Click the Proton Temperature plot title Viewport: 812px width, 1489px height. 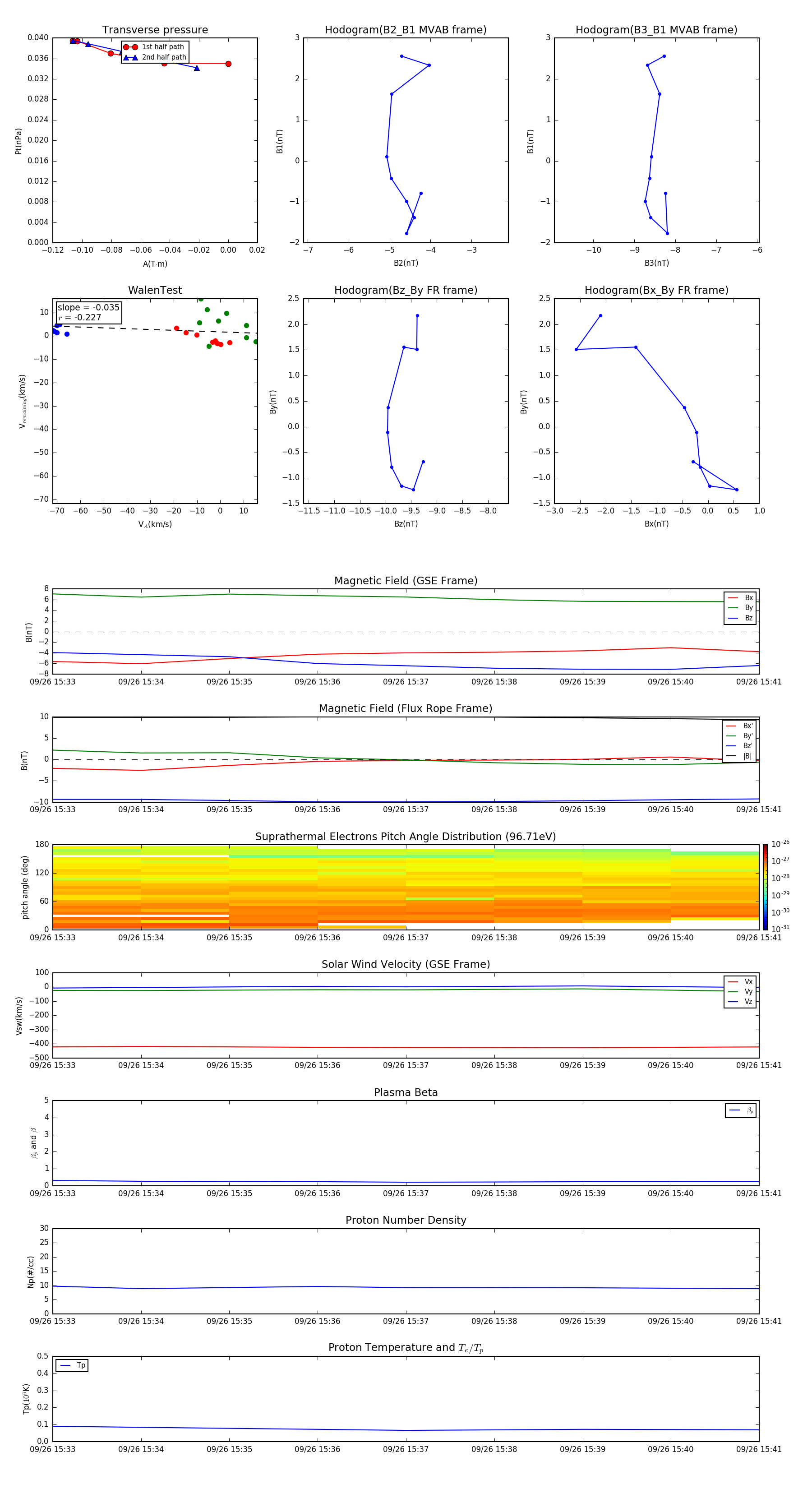coord(406,1347)
